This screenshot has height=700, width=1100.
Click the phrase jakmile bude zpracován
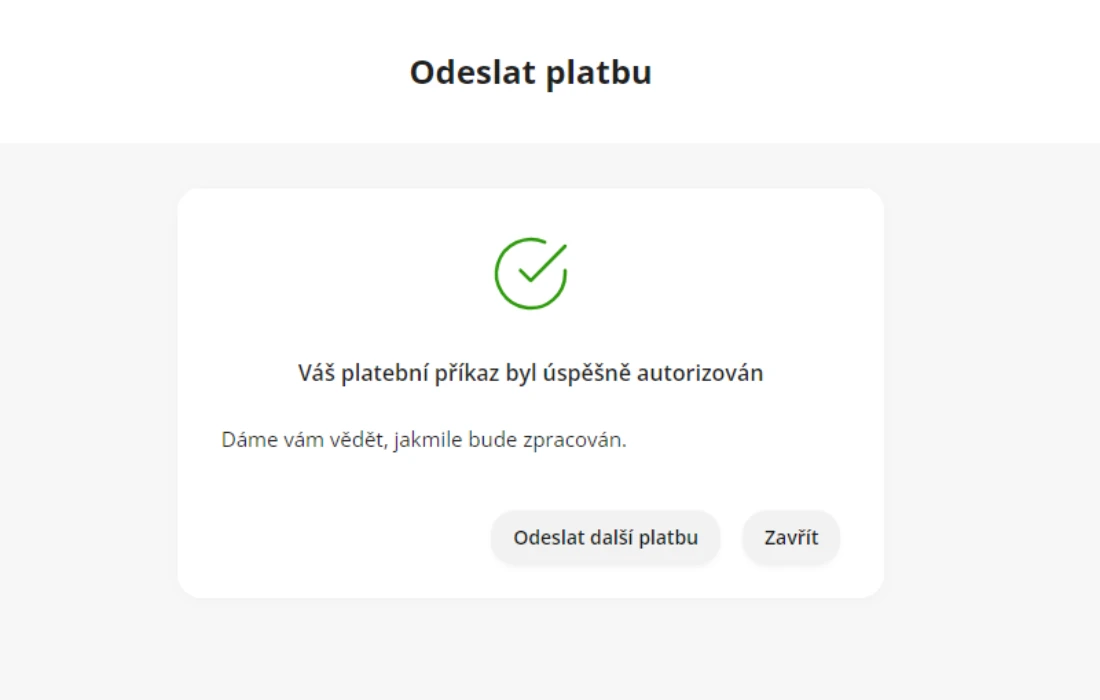point(510,440)
